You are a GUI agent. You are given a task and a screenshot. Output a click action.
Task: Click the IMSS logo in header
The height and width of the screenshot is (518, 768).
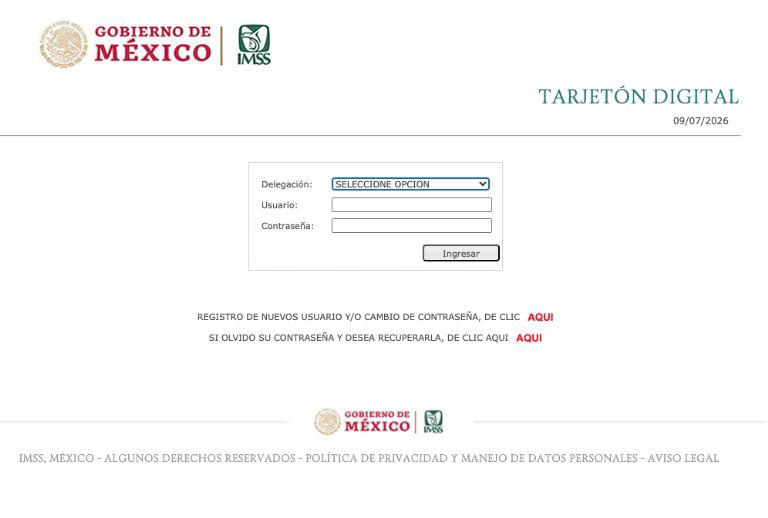point(254,45)
